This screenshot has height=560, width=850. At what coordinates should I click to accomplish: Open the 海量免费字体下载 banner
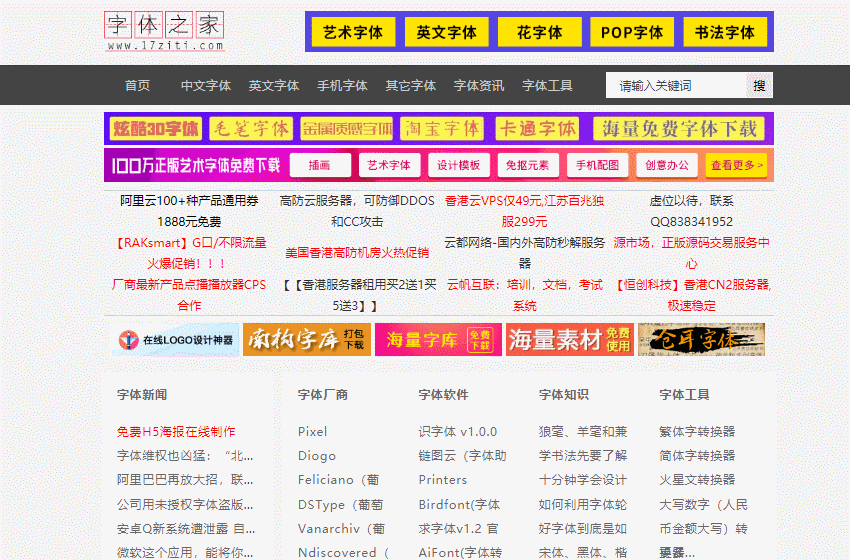pyautogui.click(x=679, y=128)
